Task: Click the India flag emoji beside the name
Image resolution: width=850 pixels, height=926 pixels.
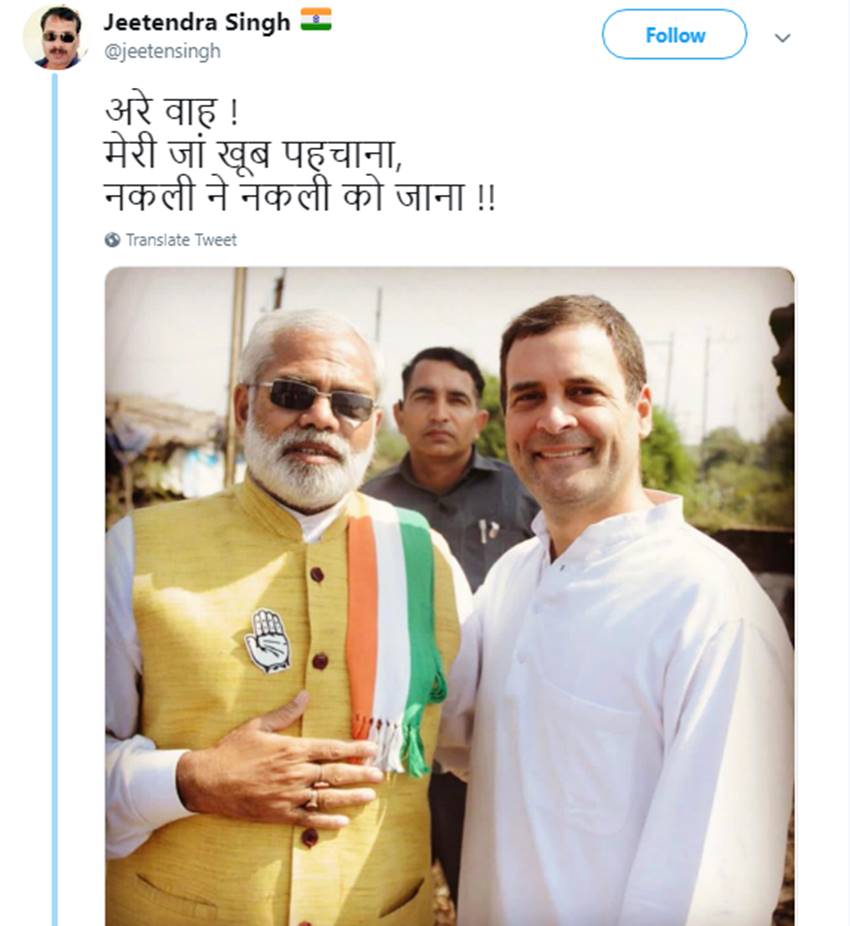Action: 316,20
